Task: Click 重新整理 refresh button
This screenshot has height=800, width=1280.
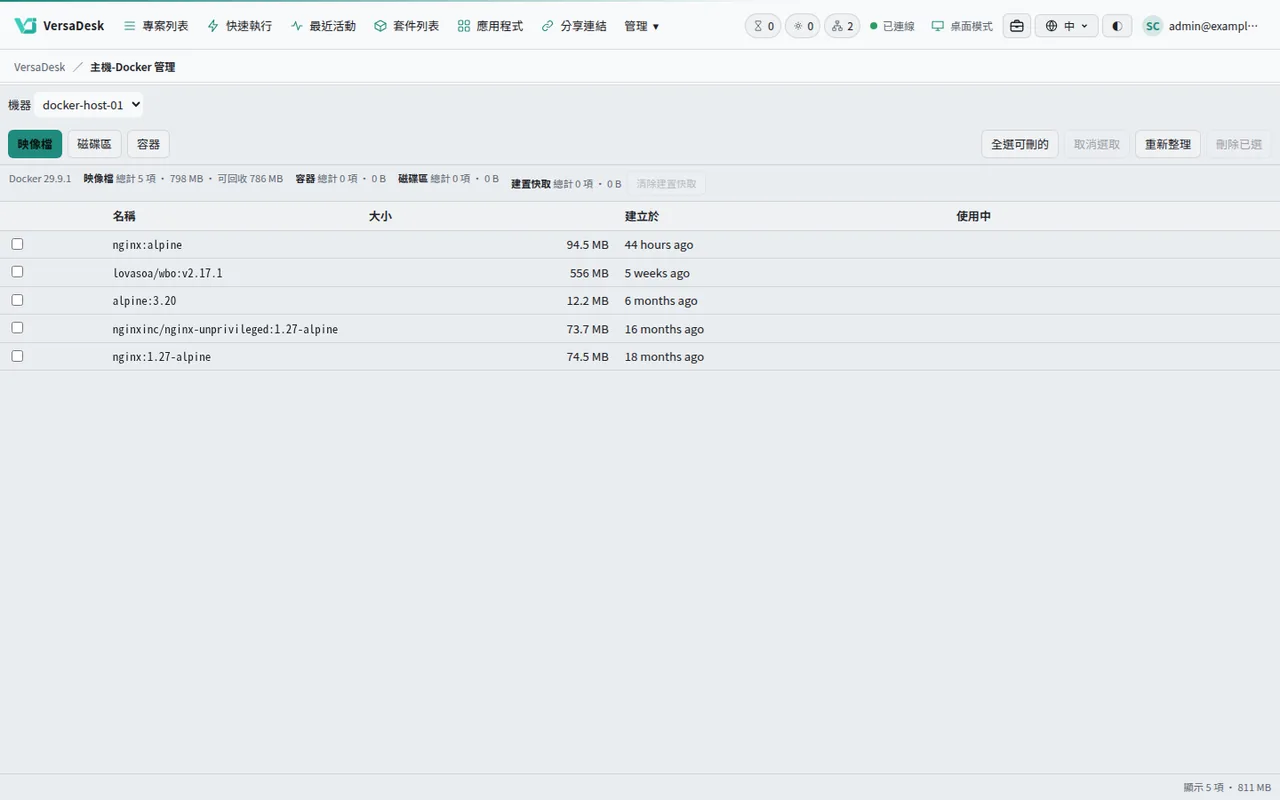Action: pyautogui.click(x=1168, y=144)
